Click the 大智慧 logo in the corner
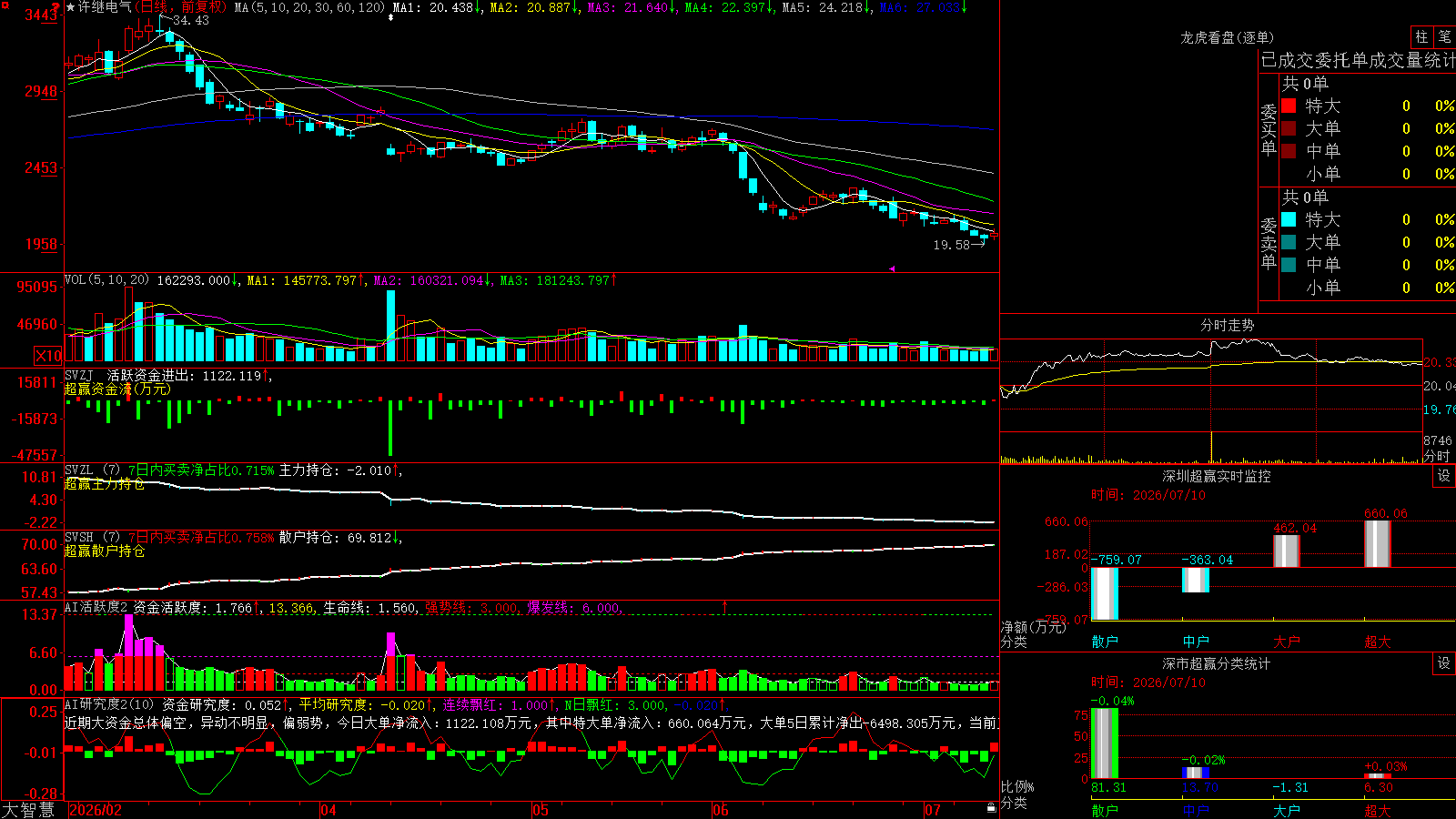Screen dimensions: 1456x819 click(x=28, y=810)
